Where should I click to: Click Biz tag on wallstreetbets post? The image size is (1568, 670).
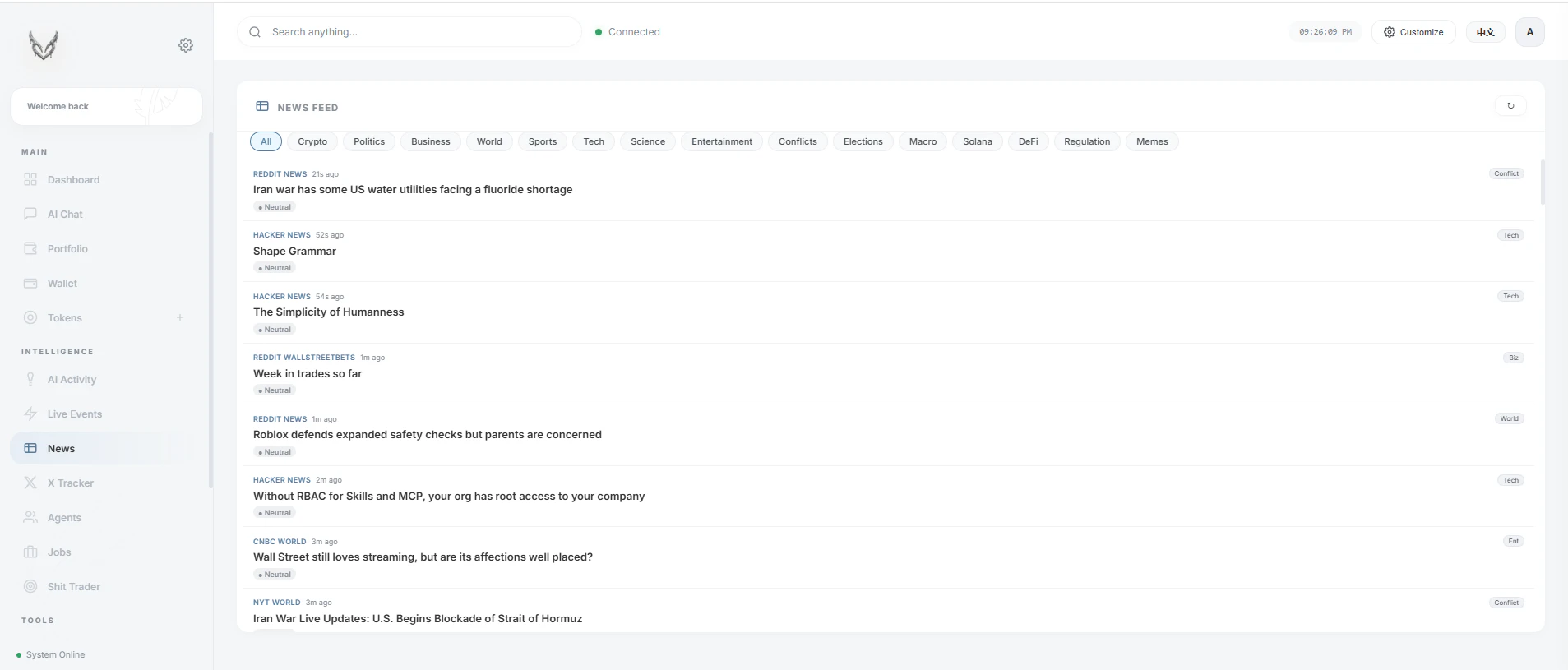point(1513,358)
